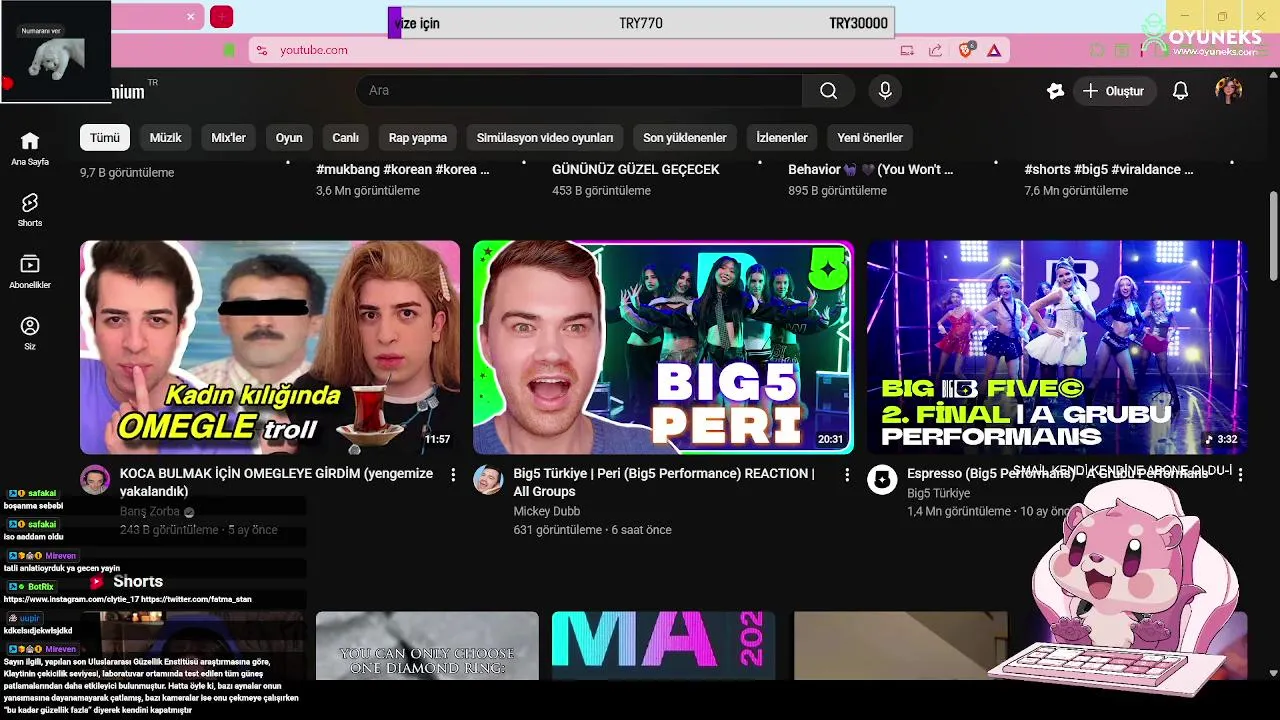Viewport: 1280px width, 720px height.
Task: Open a new browser tab with the plus button
Action: click(222, 16)
